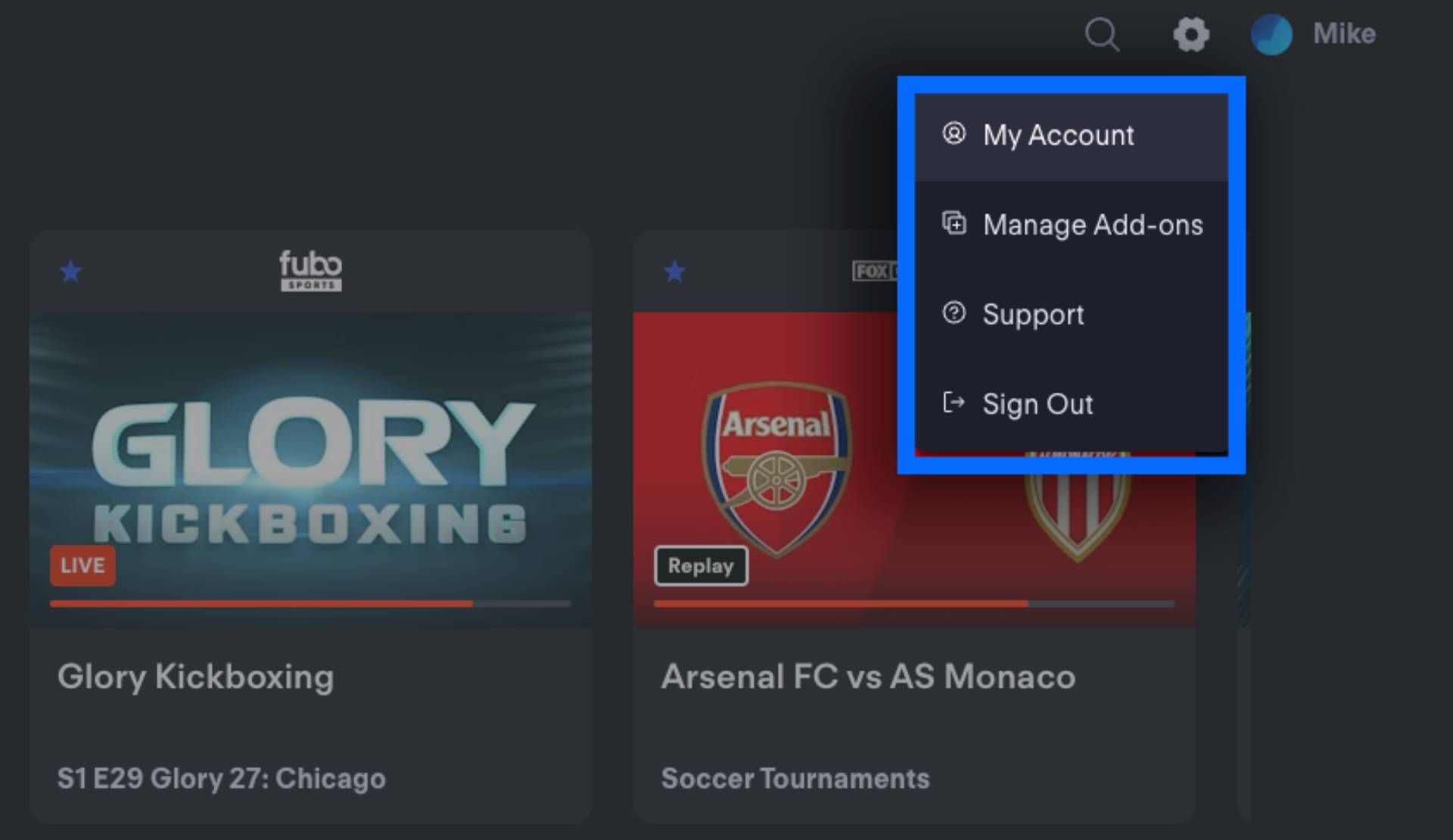Screen dimensions: 1453x840
Task: Click the Manage Add-ons plus icon
Action: pyautogui.click(x=954, y=223)
